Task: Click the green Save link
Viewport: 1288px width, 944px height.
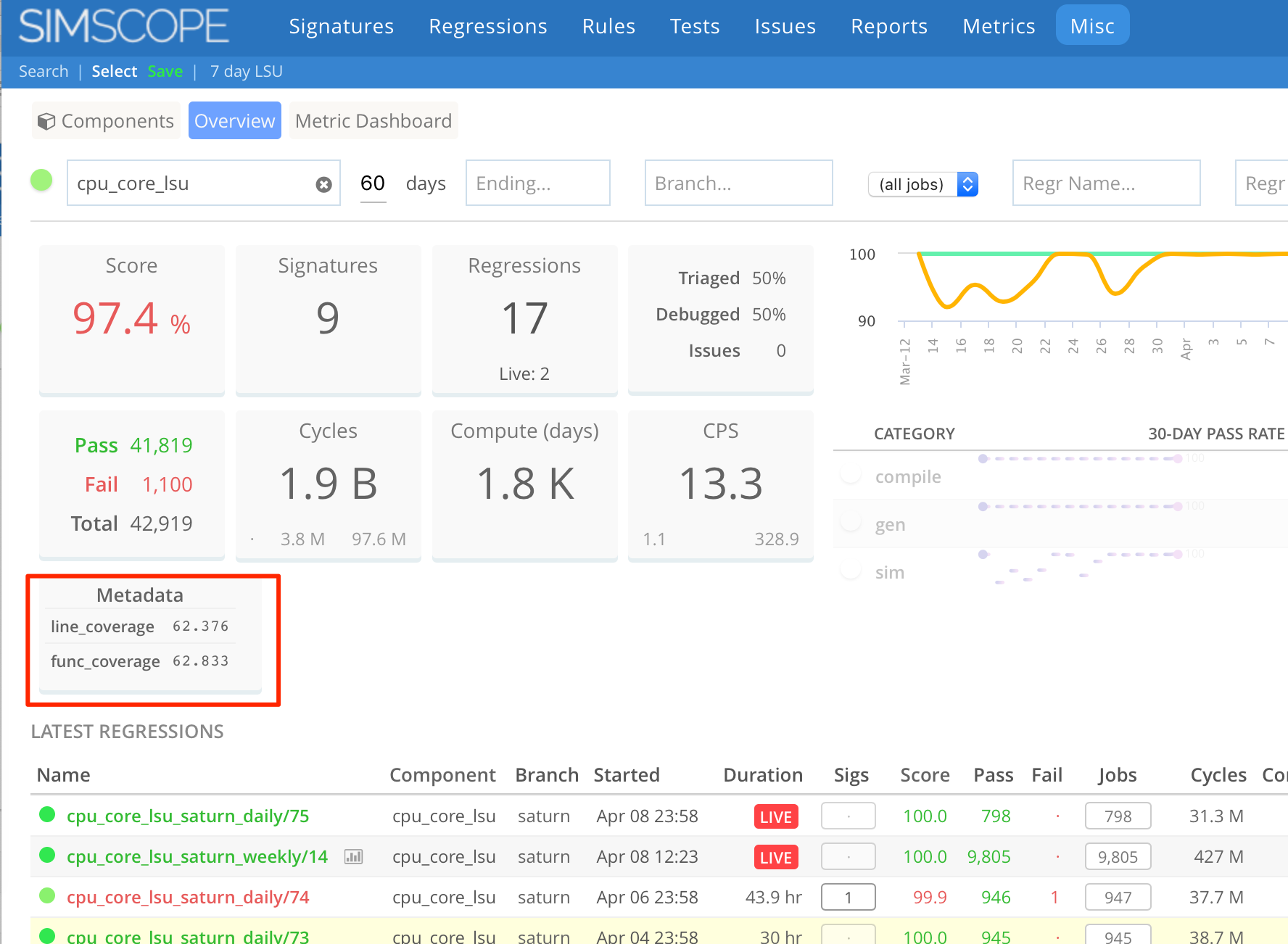Action: pyautogui.click(x=165, y=71)
